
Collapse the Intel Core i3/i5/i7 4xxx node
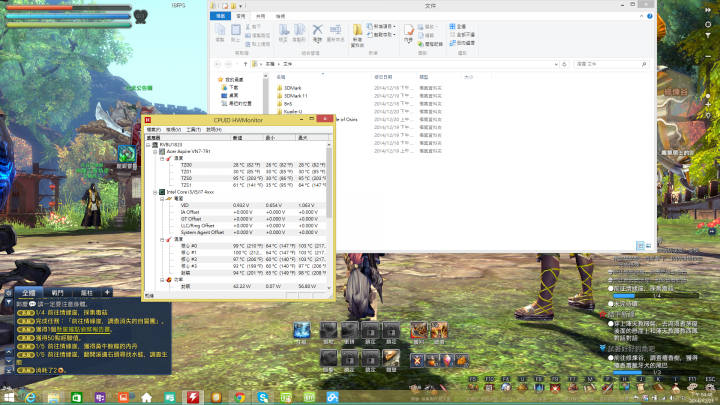(155, 192)
